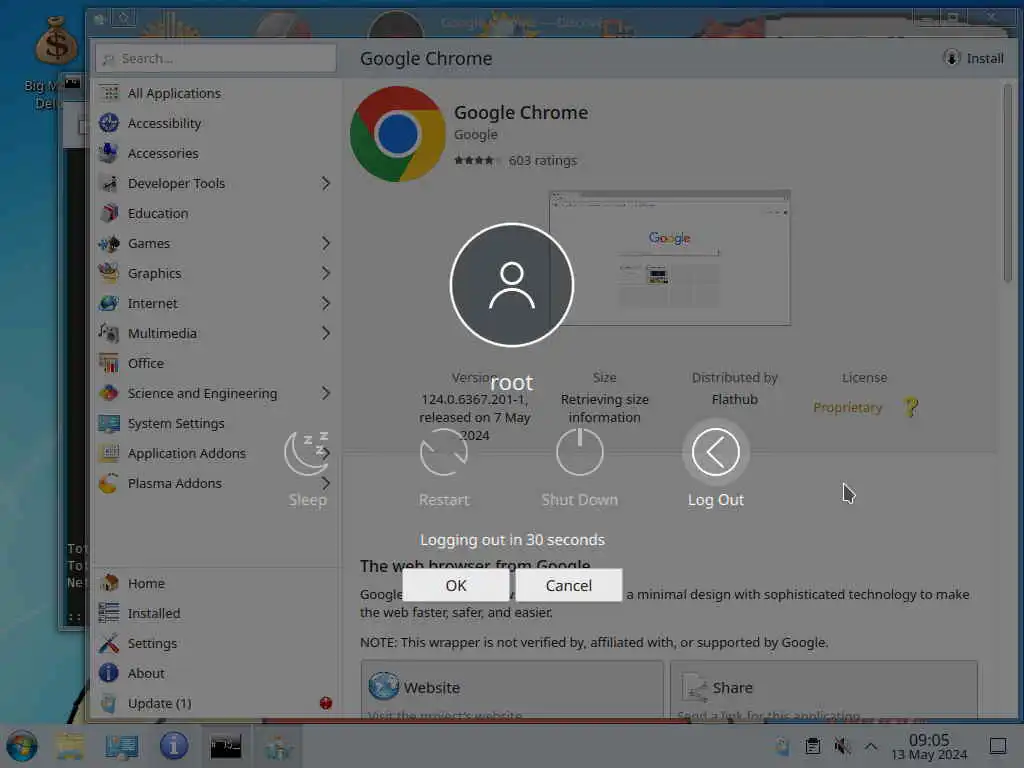The image size is (1024, 768).
Task: Click the red update notification badge
Action: [x=326, y=703]
